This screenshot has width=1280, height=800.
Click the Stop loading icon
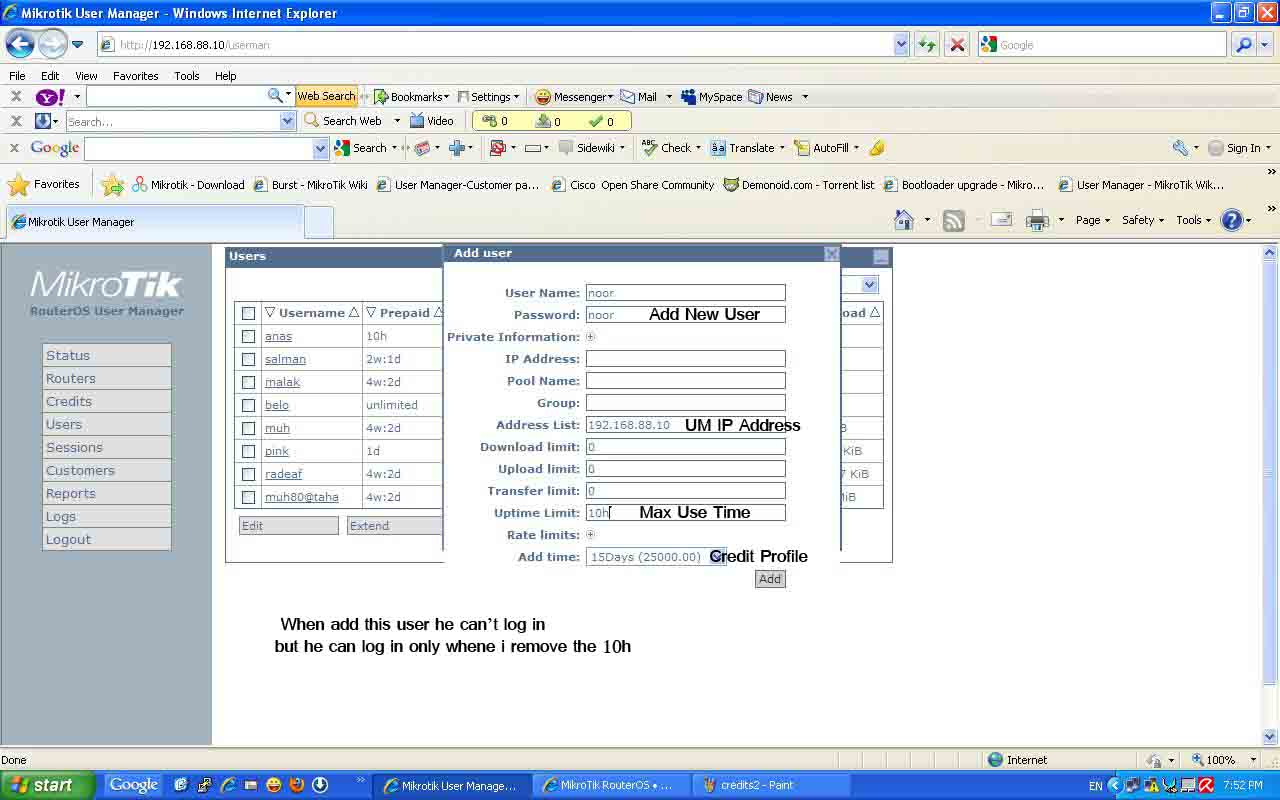click(957, 44)
